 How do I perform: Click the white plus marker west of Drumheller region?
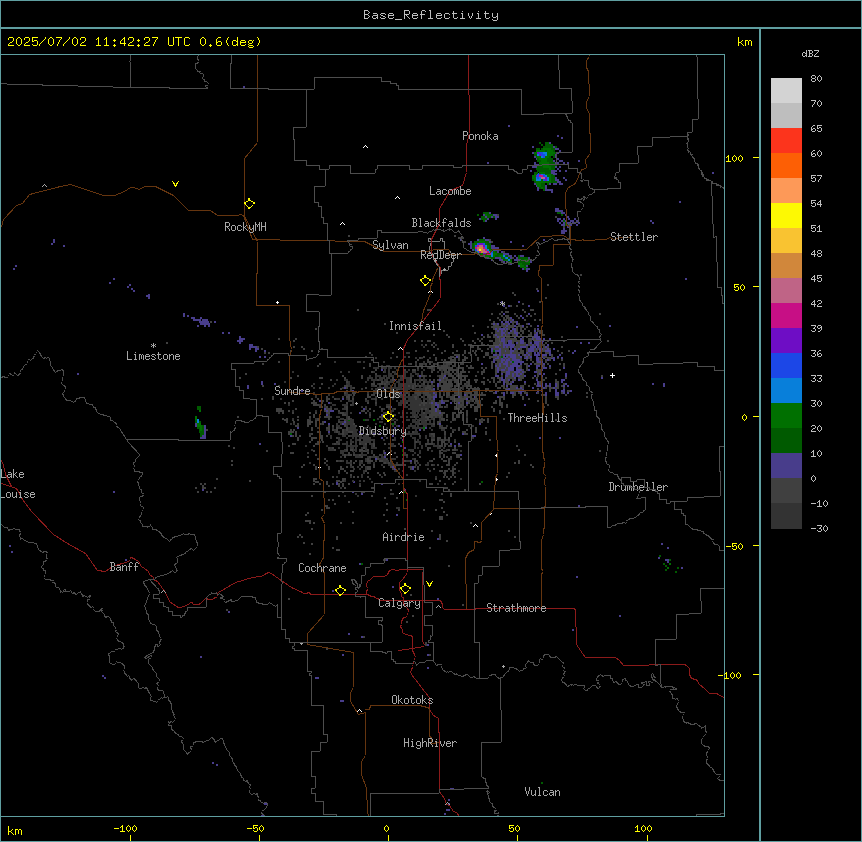coord(612,375)
